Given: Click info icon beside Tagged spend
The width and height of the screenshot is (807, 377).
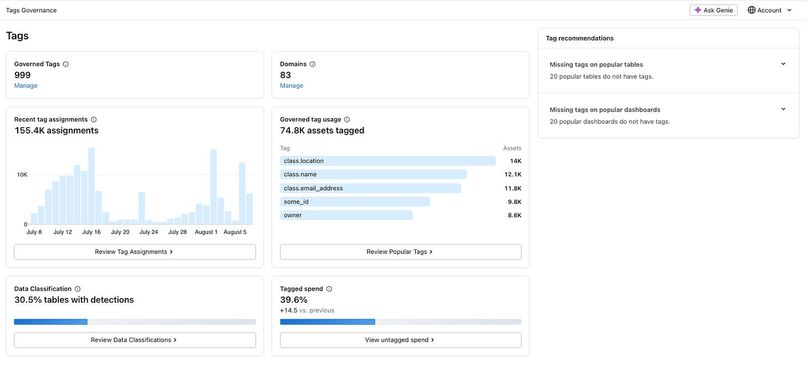Looking at the screenshot, I should click(x=329, y=289).
